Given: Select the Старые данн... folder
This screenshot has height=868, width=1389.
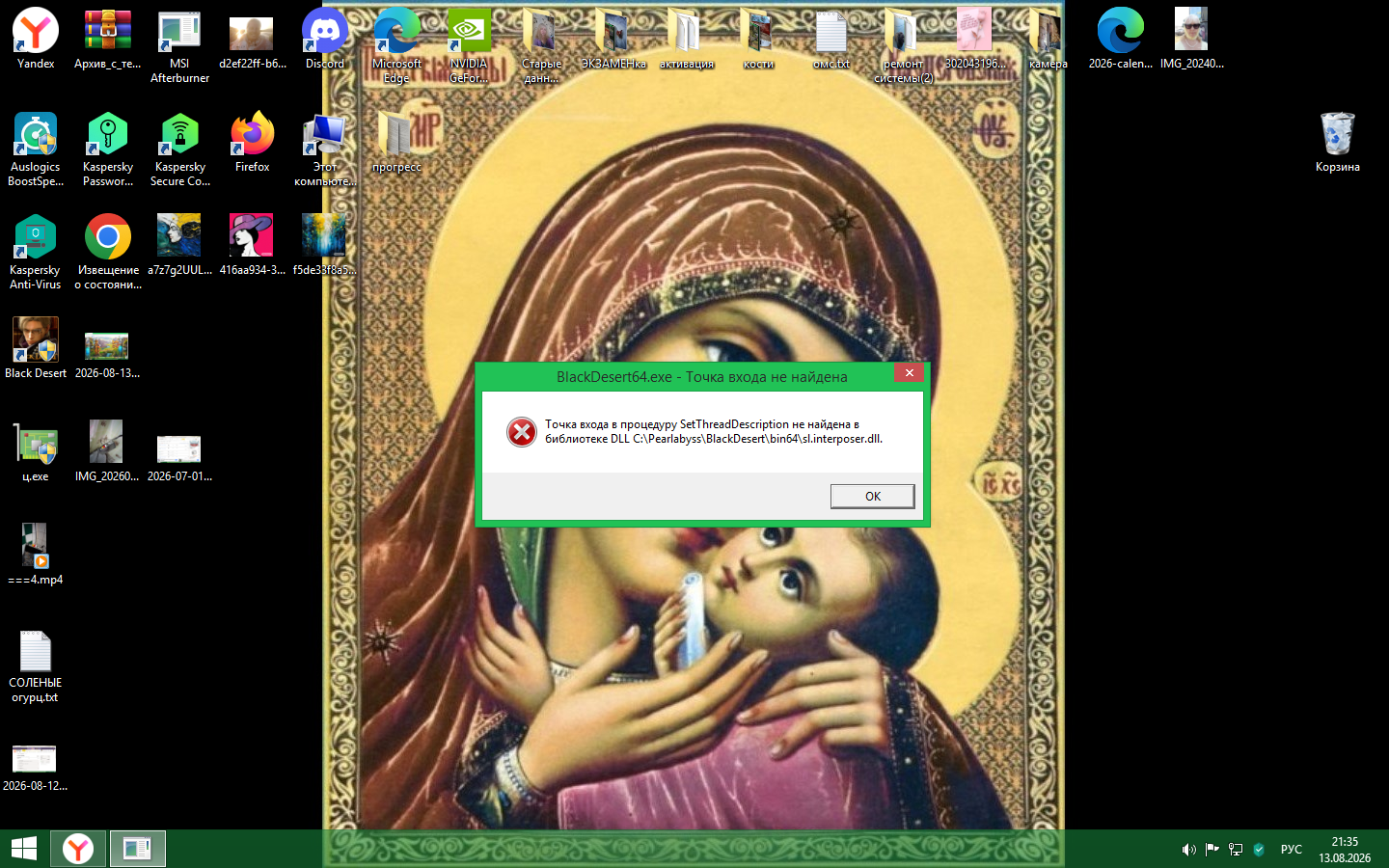Looking at the screenshot, I should coord(541,46).
